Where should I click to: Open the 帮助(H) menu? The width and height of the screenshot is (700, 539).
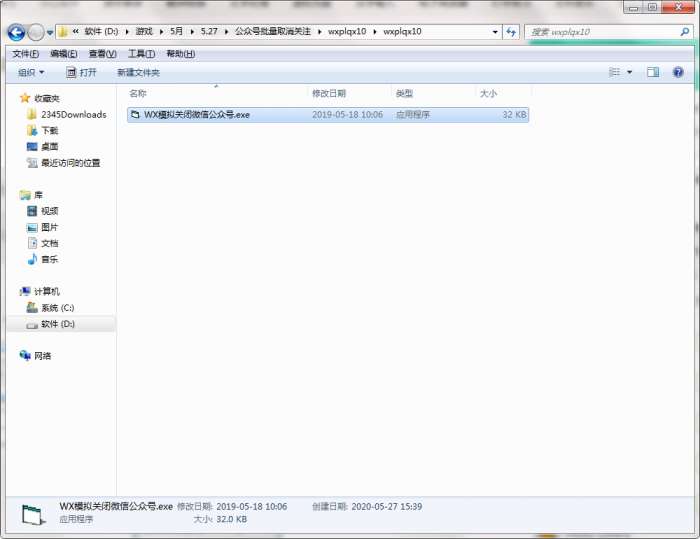tap(181, 54)
